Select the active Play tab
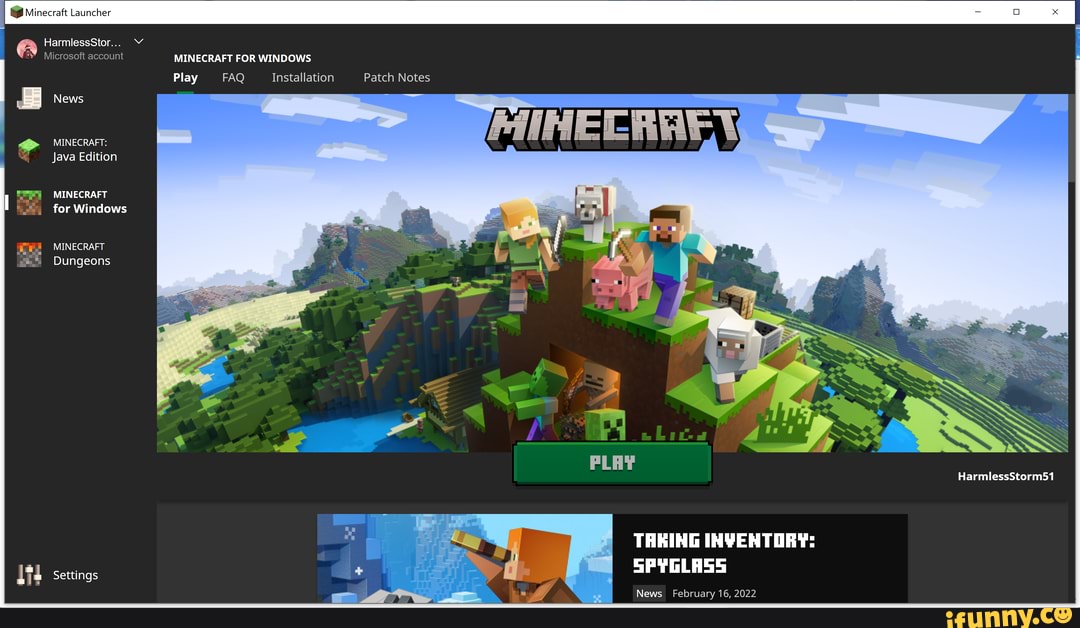Screen dimensions: 1080x628 [185, 77]
